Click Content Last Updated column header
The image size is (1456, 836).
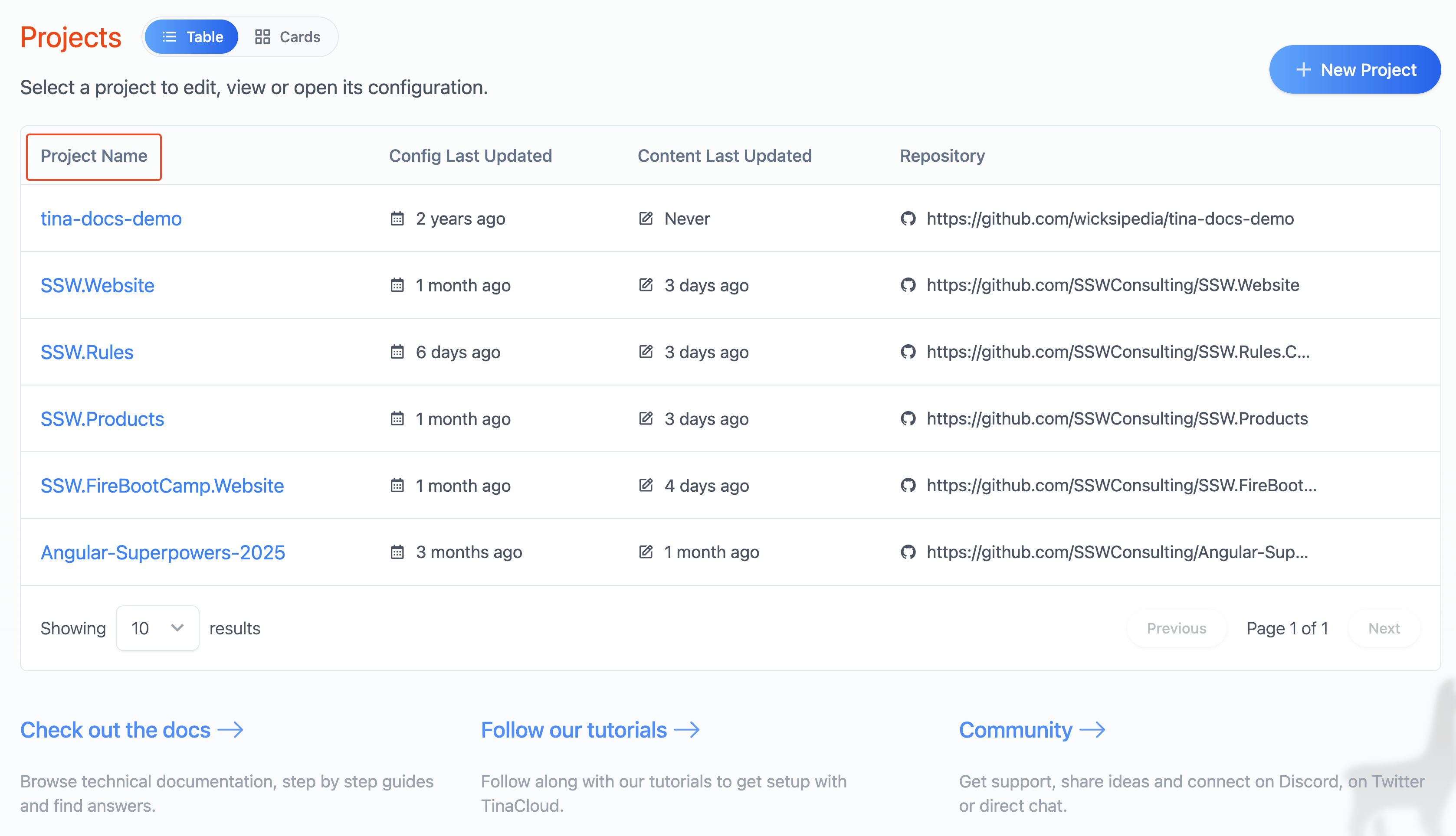724,156
